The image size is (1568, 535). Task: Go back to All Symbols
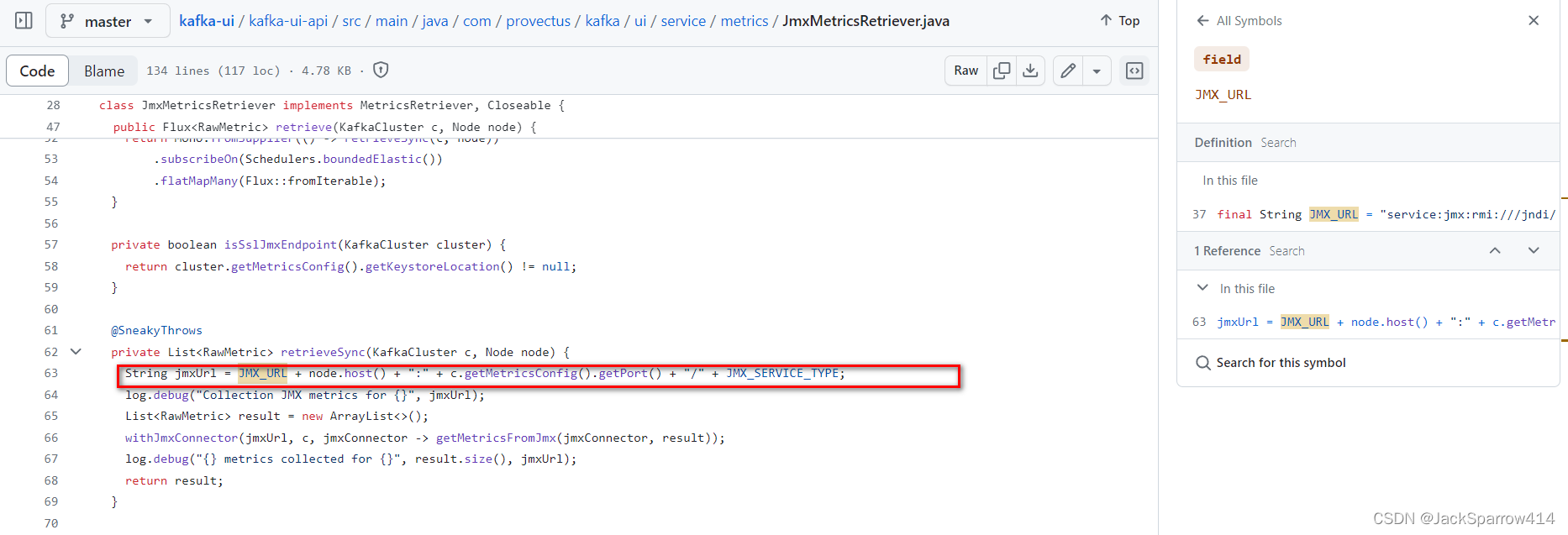tap(1239, 21)
